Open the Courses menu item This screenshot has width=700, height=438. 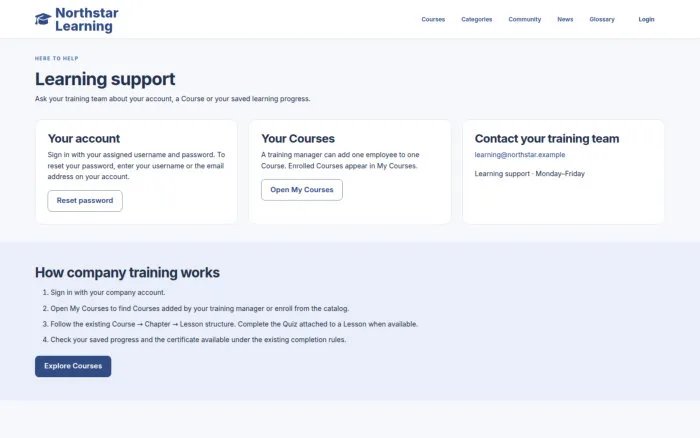[433, 19]
